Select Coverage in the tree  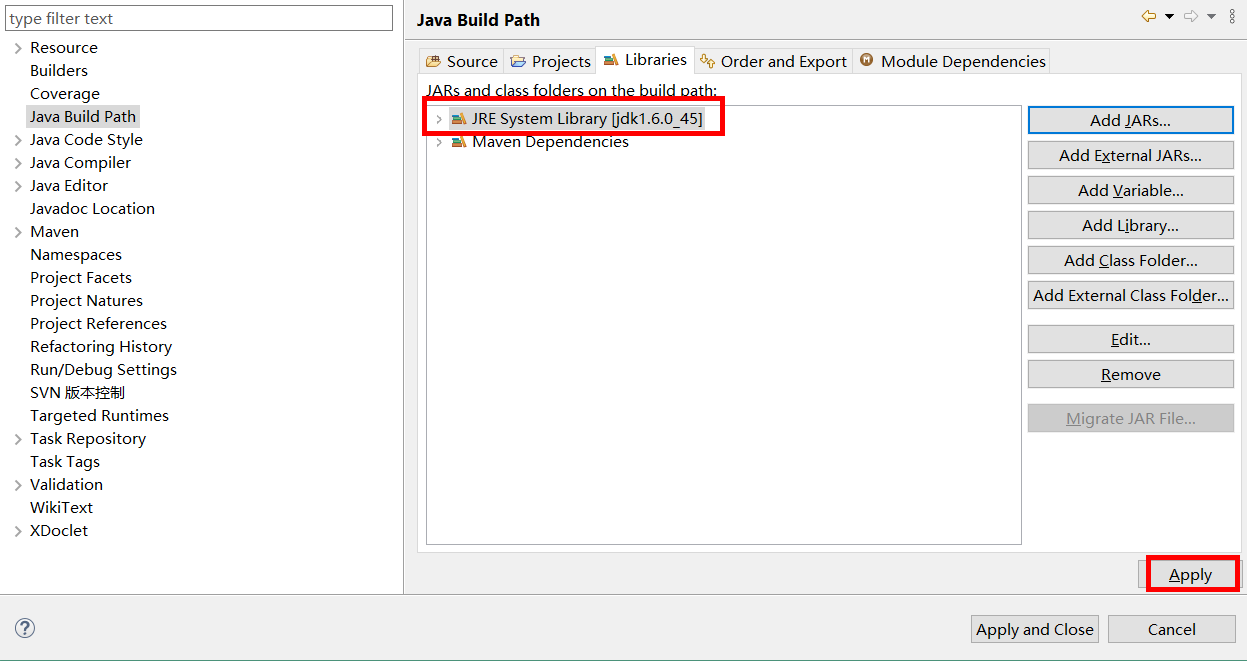[65, 94]
